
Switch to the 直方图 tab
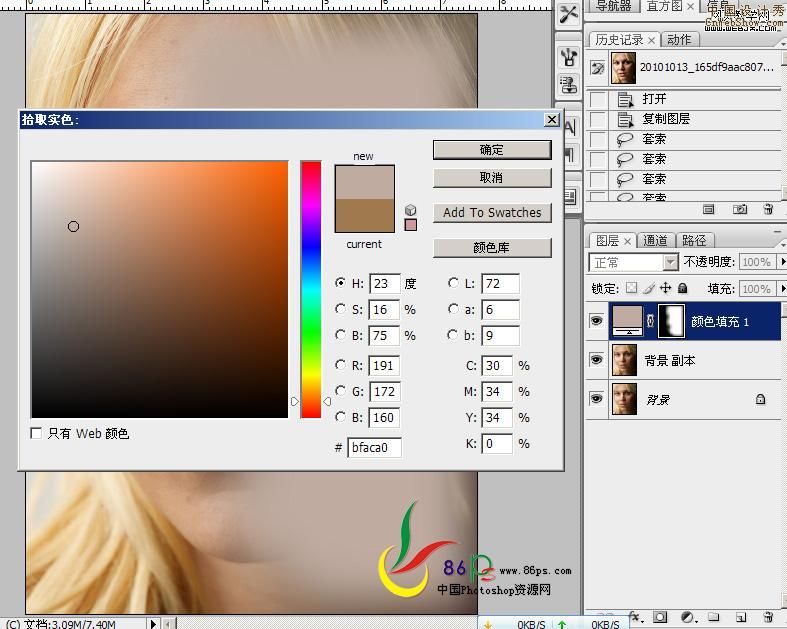click(670, 6)
